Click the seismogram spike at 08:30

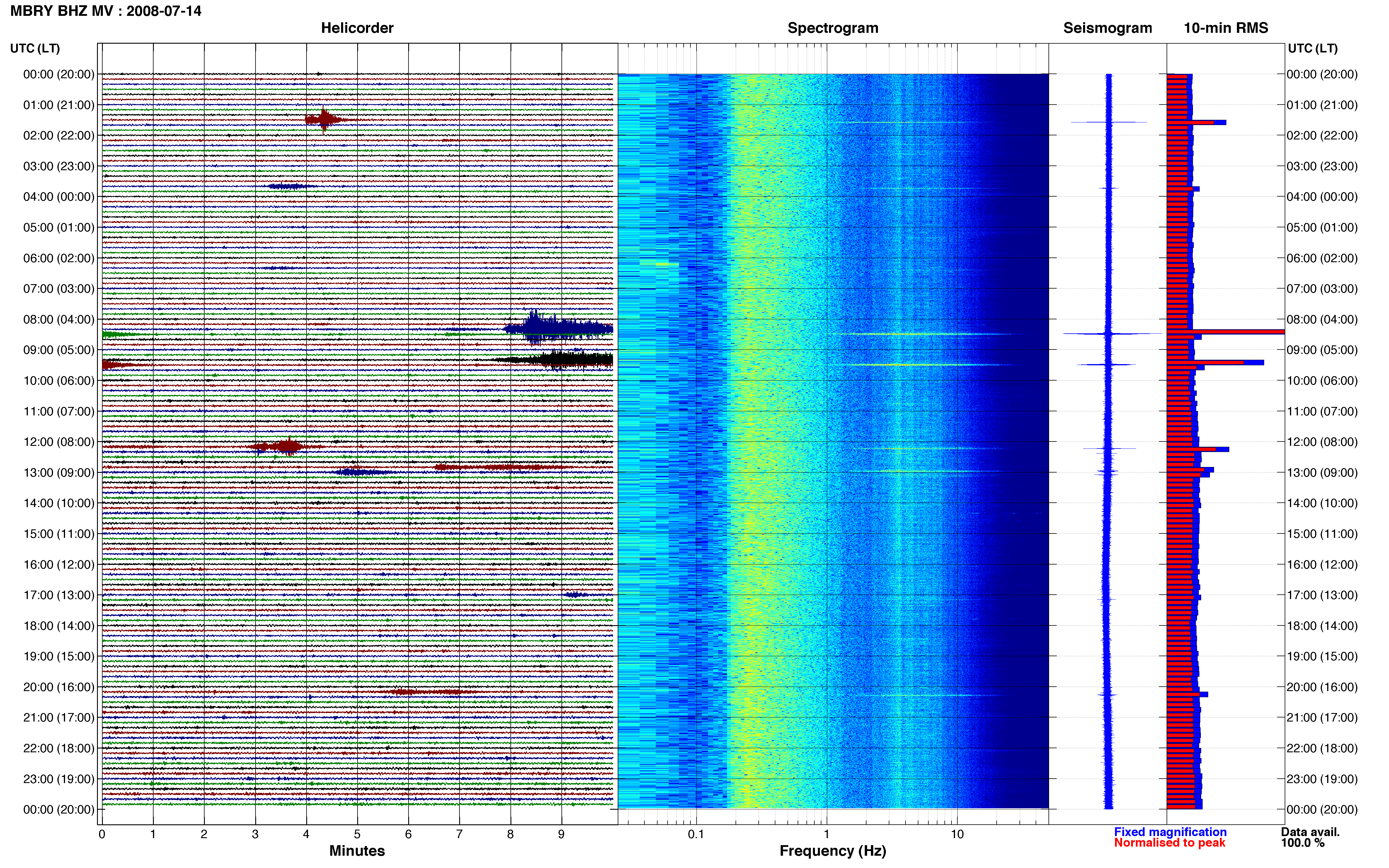pos(1112,334)
